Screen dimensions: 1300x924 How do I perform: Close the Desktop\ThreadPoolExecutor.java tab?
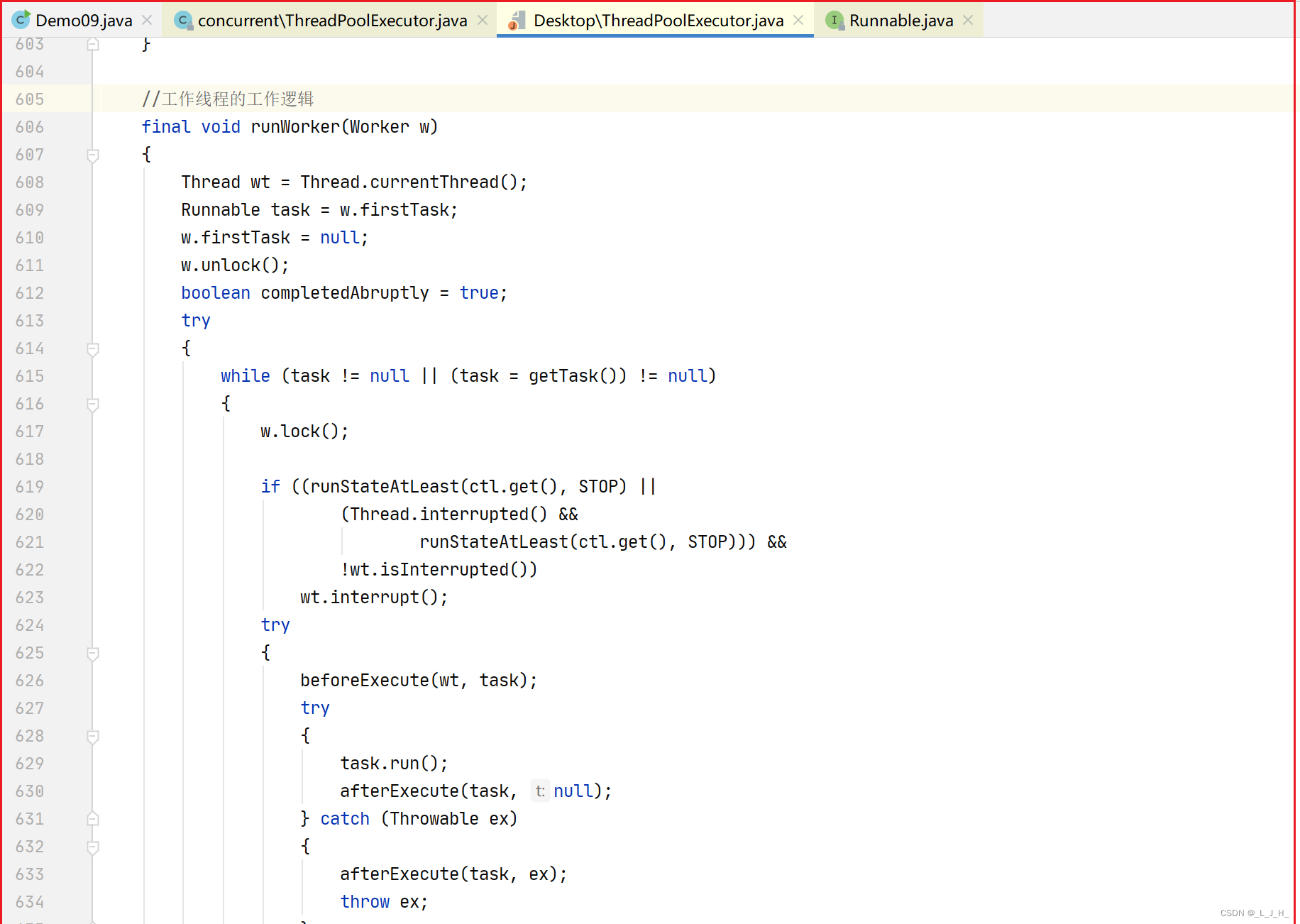click(798, 21)
